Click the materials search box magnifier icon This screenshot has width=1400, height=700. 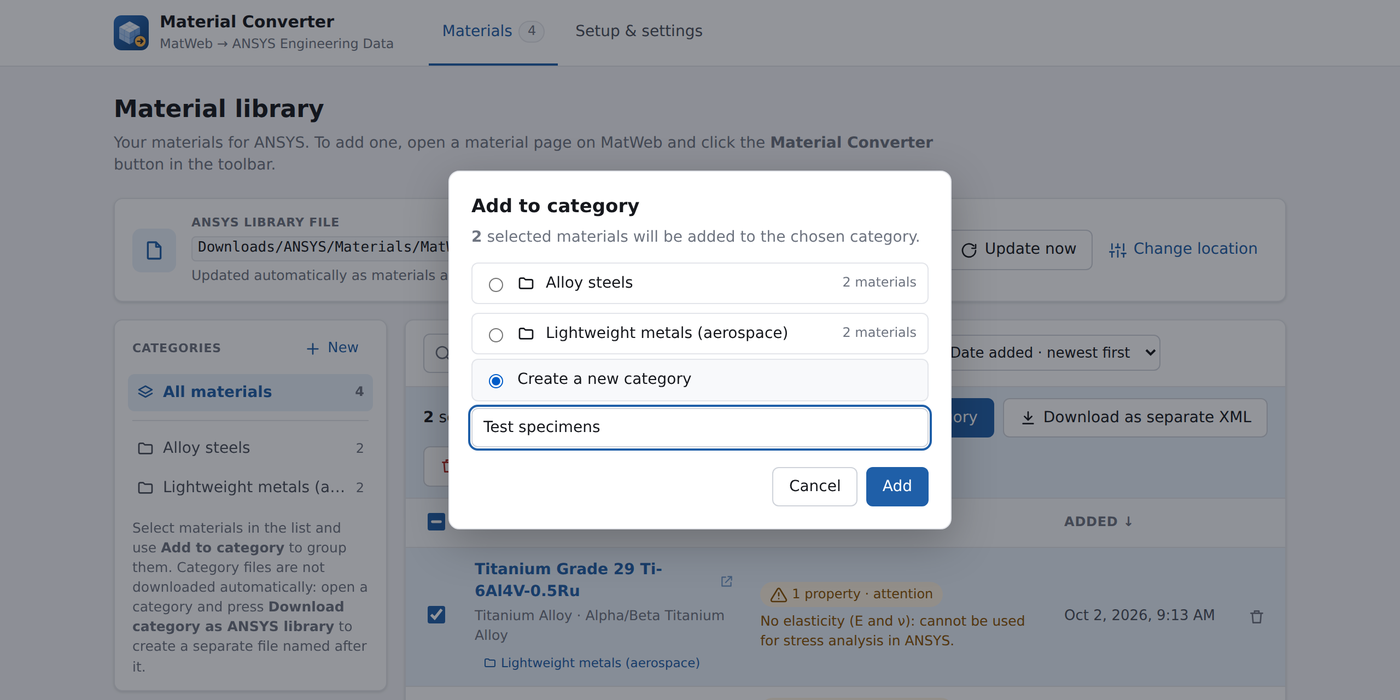442,353
